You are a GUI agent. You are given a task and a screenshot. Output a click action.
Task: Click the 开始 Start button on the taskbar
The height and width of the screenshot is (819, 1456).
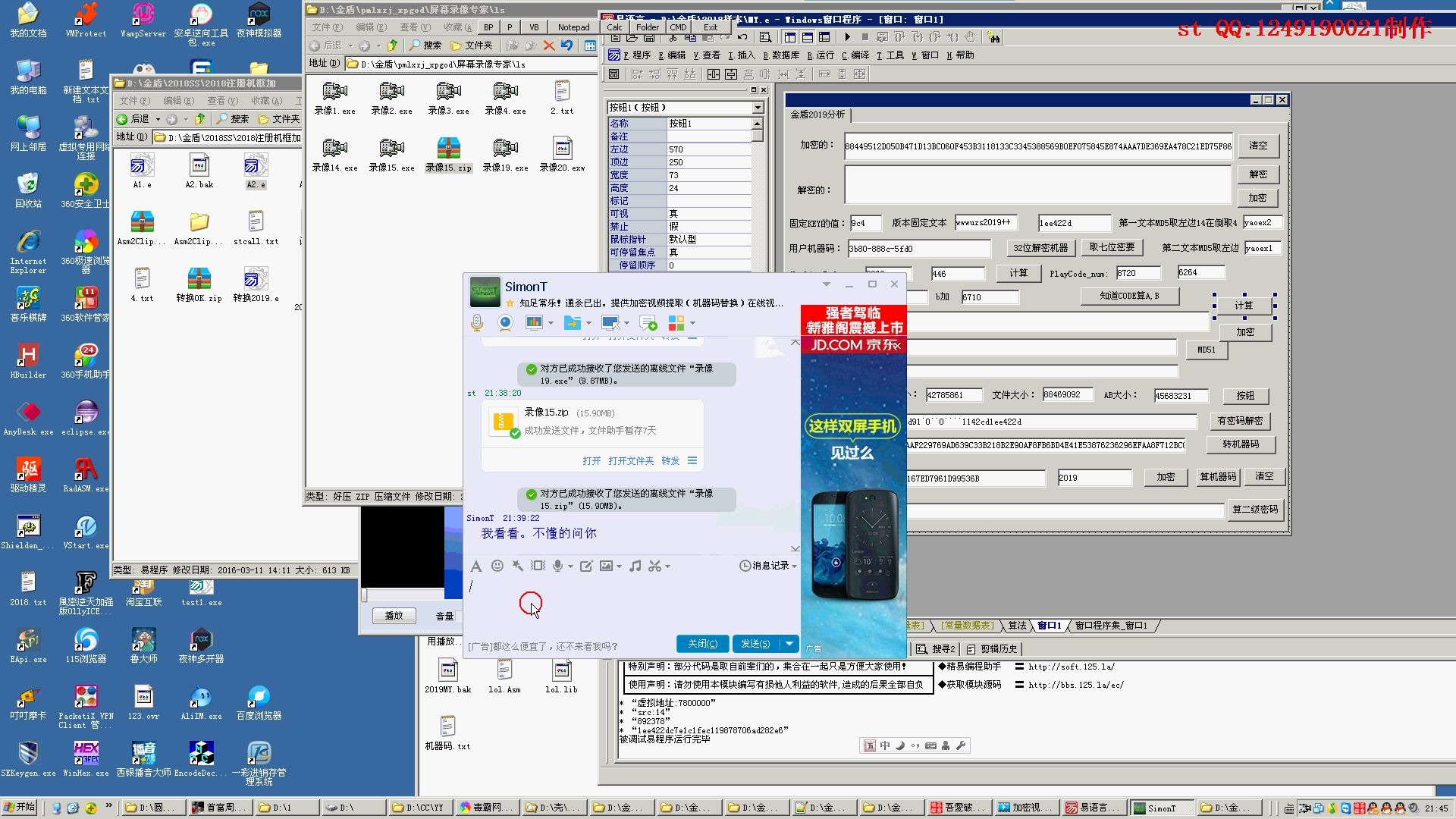[x=20, y=808]
